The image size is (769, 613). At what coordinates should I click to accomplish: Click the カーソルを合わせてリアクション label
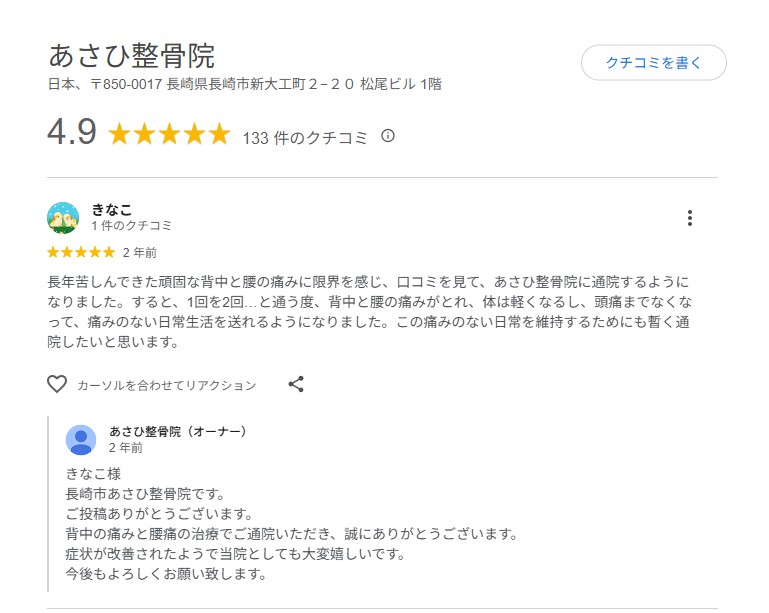[x=166, y=385]
